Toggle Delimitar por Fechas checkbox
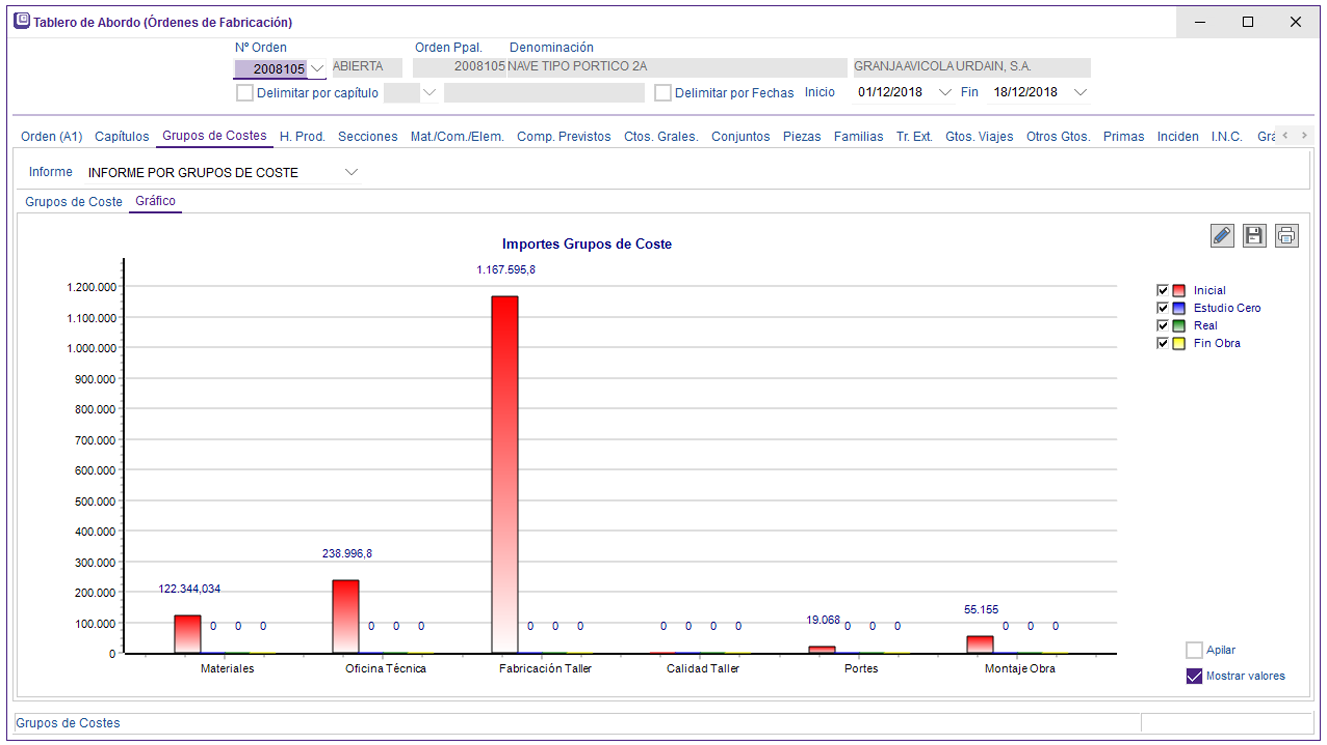Screen dimensions: 1327x745 point(662,93)
